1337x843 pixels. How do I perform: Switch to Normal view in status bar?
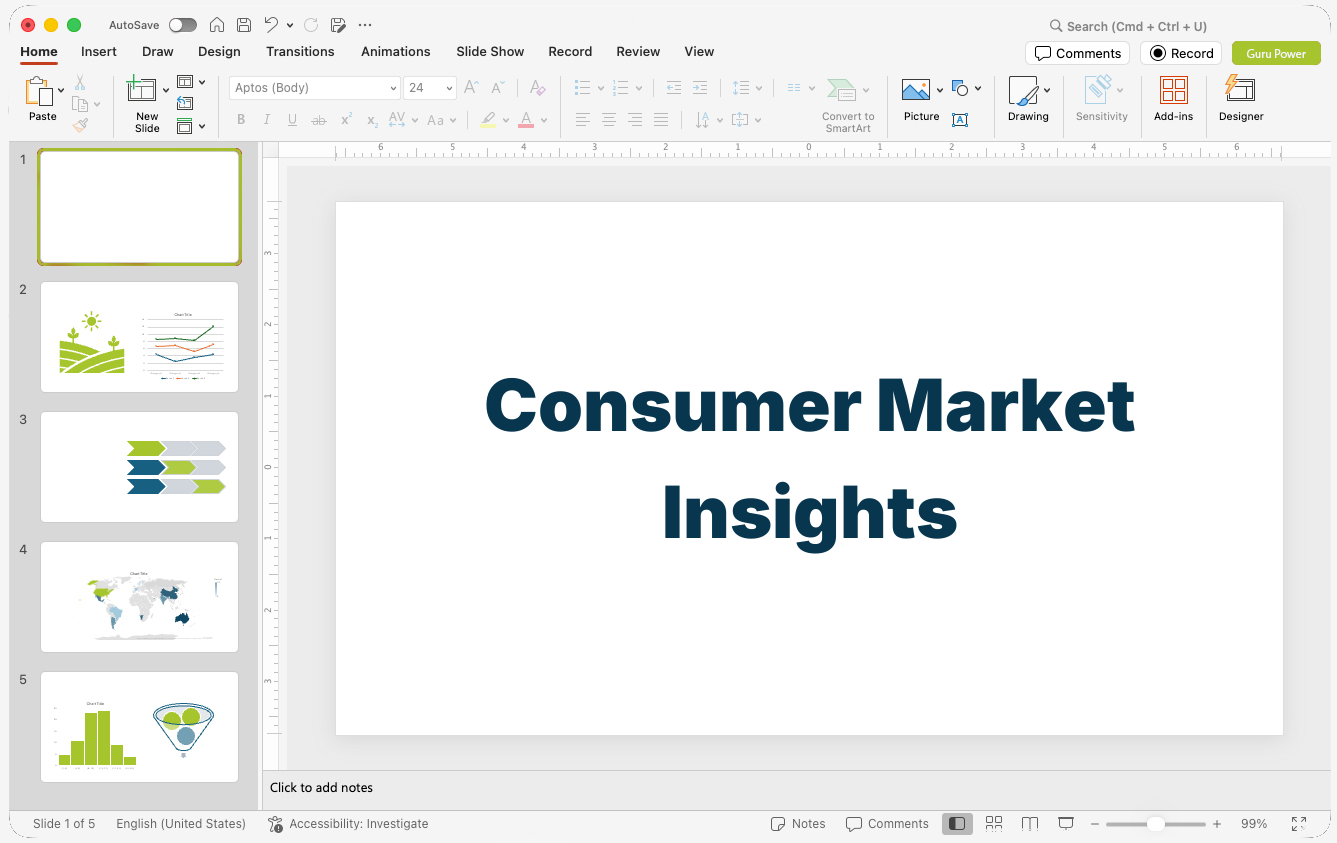[x=957, y=824]
